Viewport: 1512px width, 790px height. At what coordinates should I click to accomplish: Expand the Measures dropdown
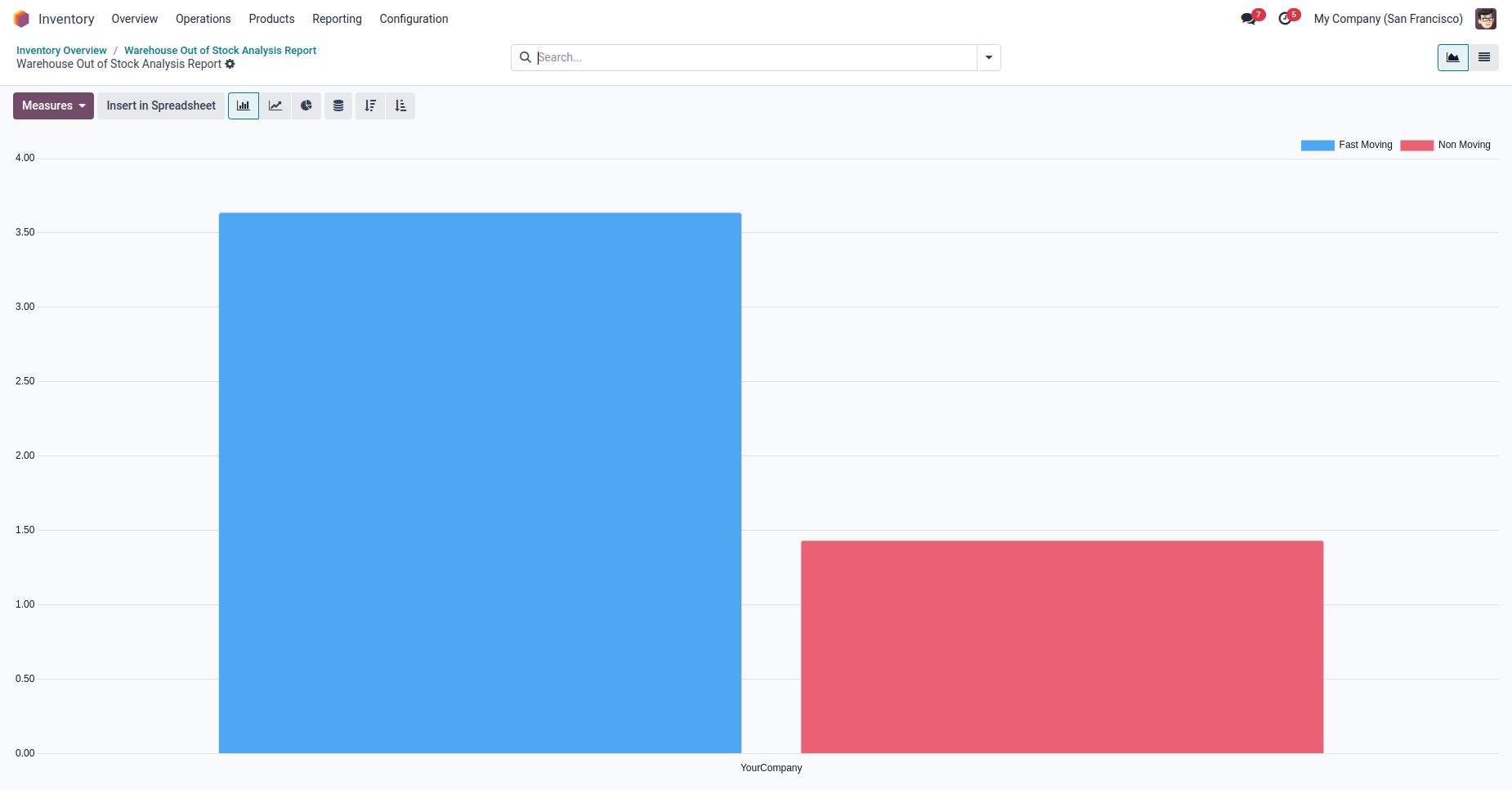[x=53, y=105]
